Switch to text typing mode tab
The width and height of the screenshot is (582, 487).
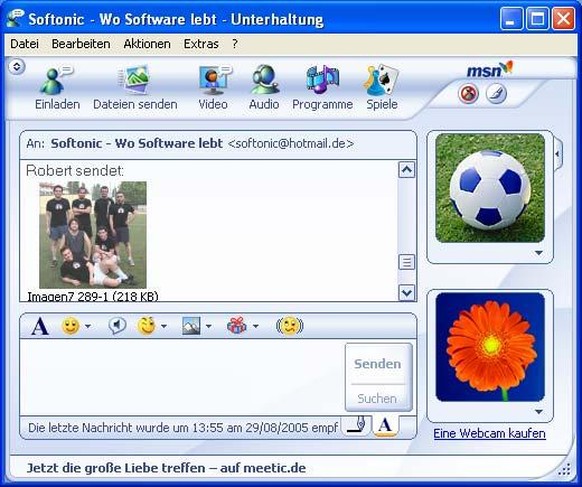(385, 425)
